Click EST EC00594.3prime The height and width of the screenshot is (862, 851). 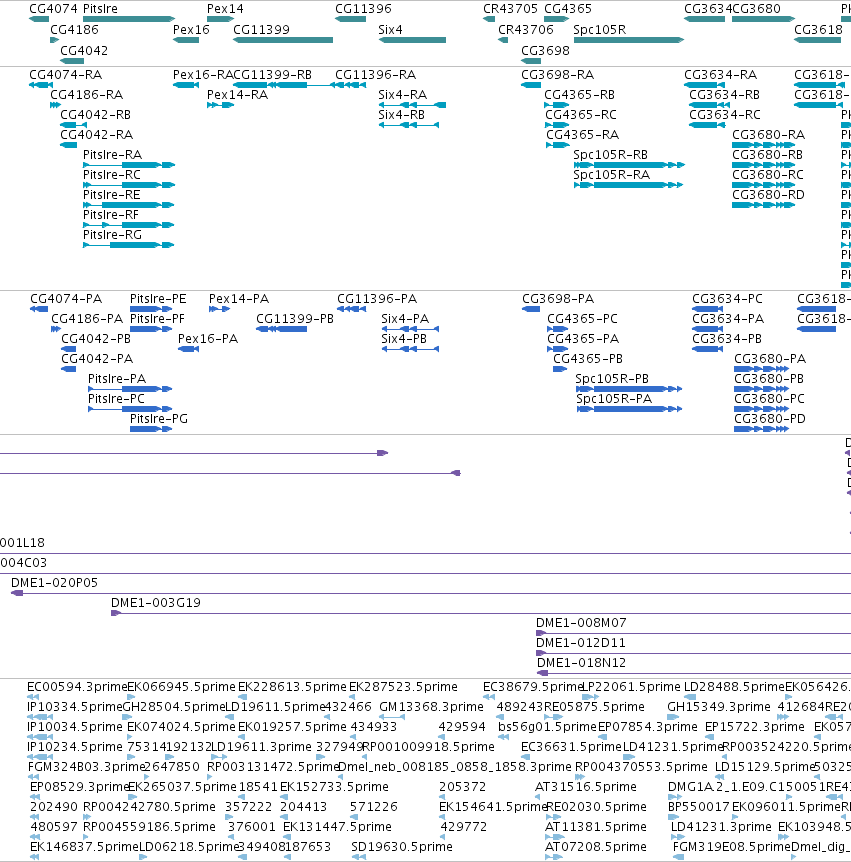[33, 697]
